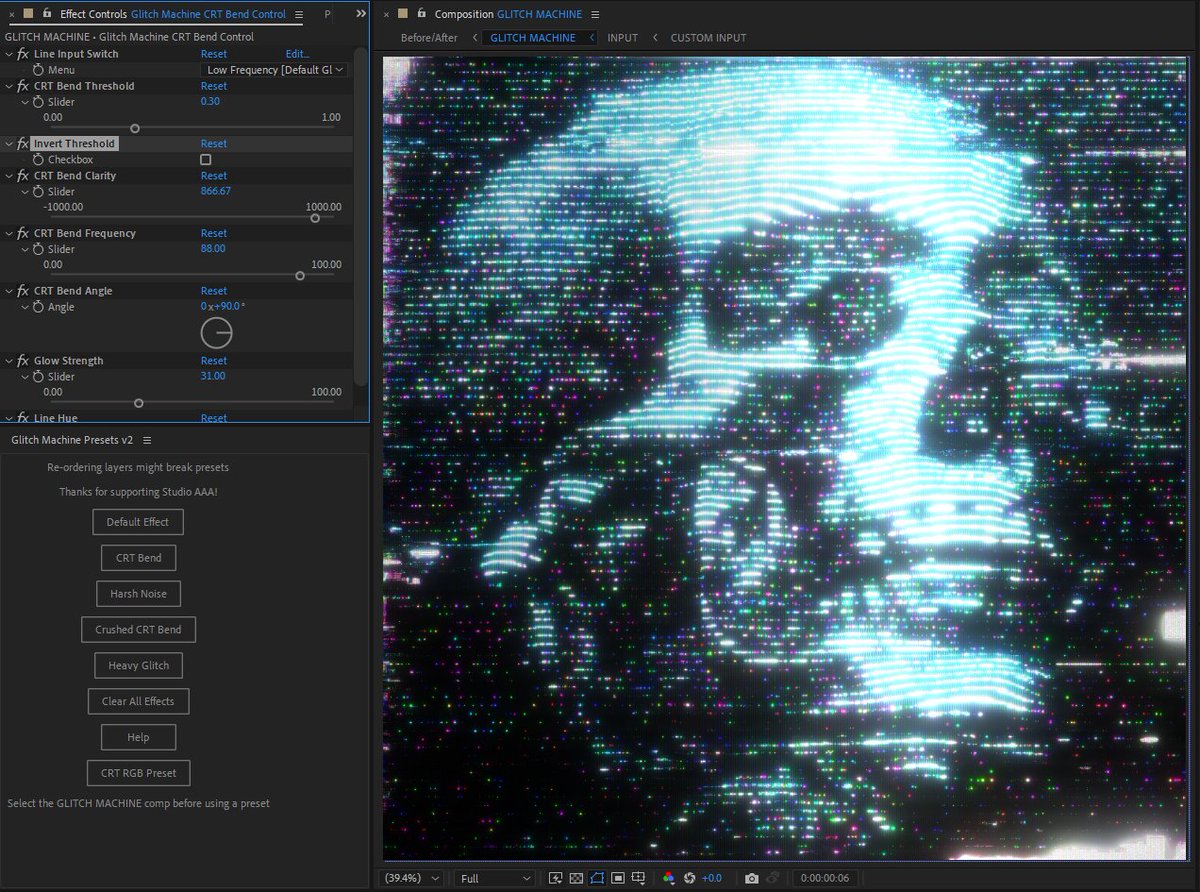Toggle fx switch for CRT Bend Clarity
The image size is (1200, 892).
(x=23, y=176)
